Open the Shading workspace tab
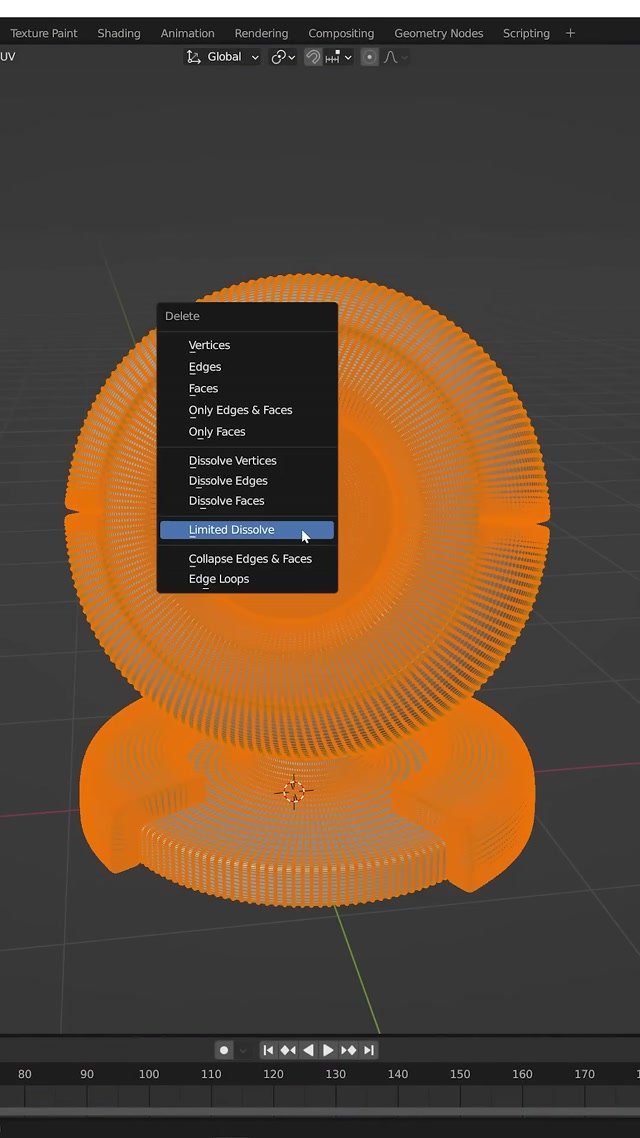 tap(119, 33)
